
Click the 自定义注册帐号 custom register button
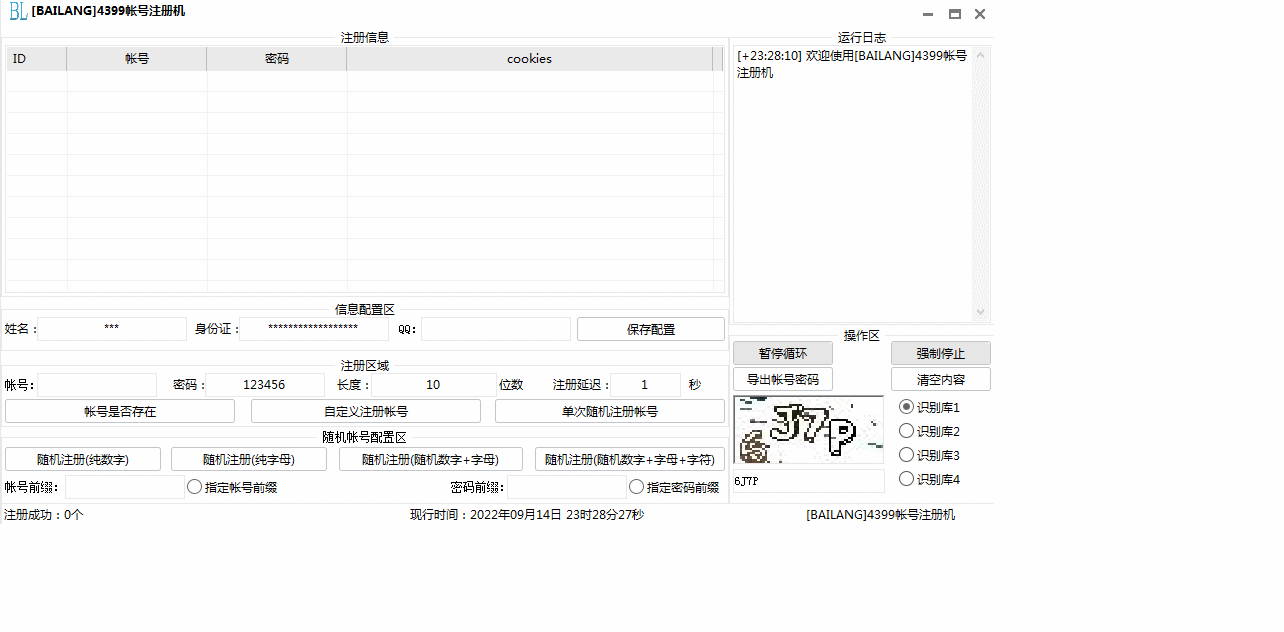tap(366, 410)
